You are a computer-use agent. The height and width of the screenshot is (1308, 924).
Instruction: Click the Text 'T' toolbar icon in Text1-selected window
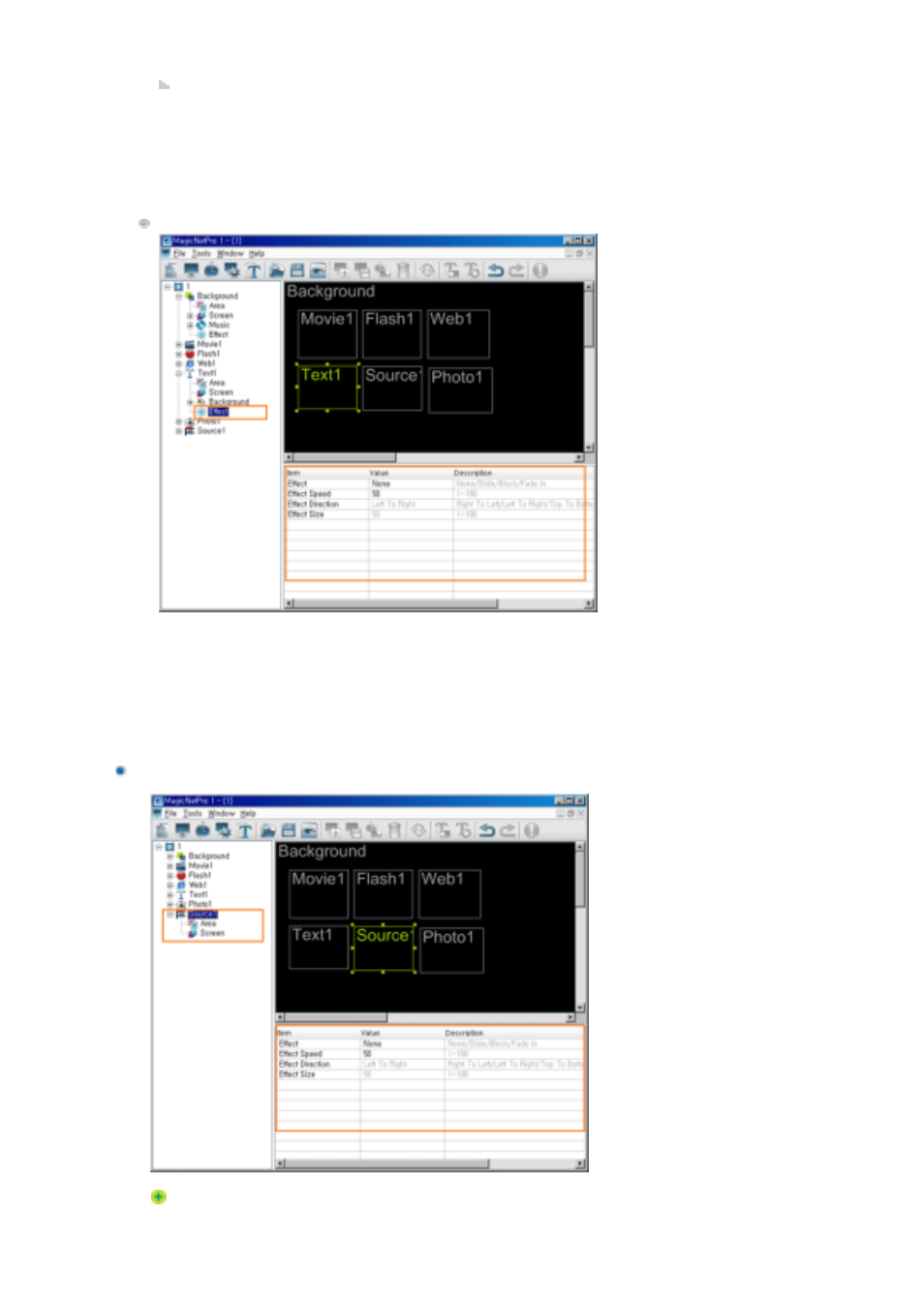[254, 271]
